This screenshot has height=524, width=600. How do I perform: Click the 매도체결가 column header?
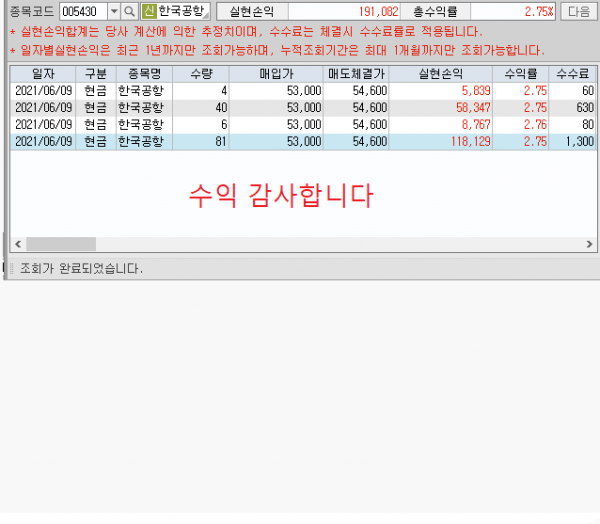[x=356, y=73]
